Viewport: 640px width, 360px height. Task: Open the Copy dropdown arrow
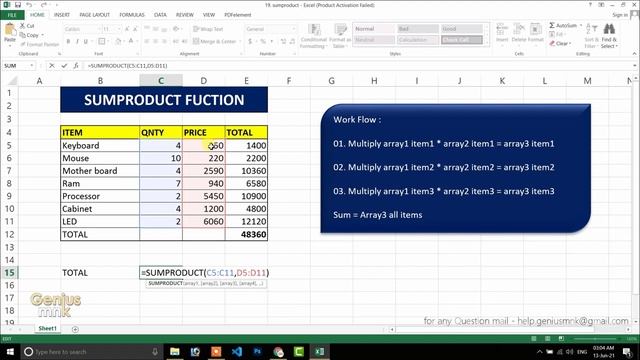click(42, 35)
